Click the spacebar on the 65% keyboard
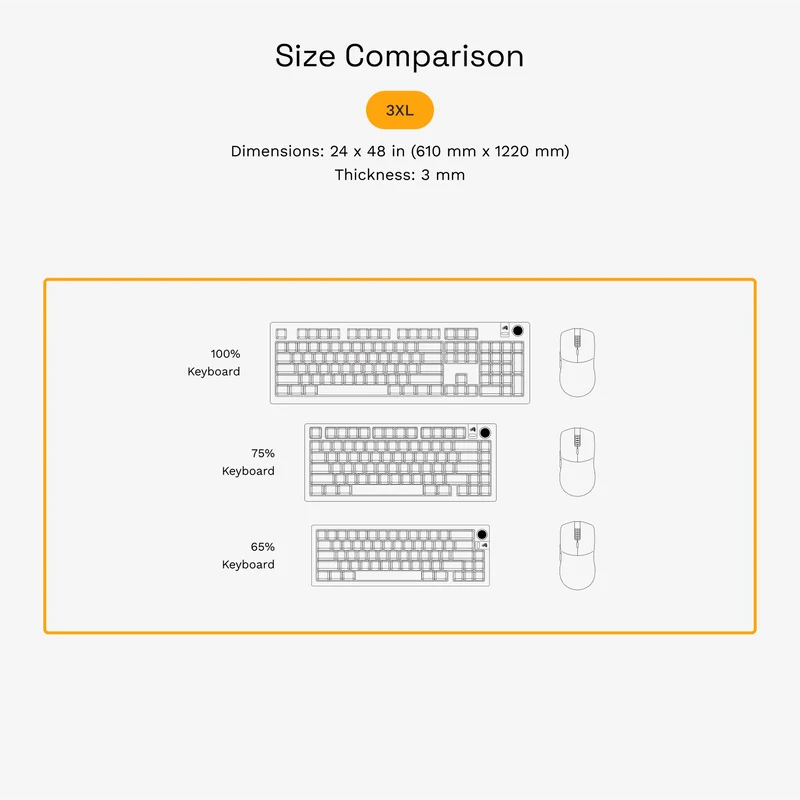This screenshot has height=800, width=800. (x=388, y=576)
